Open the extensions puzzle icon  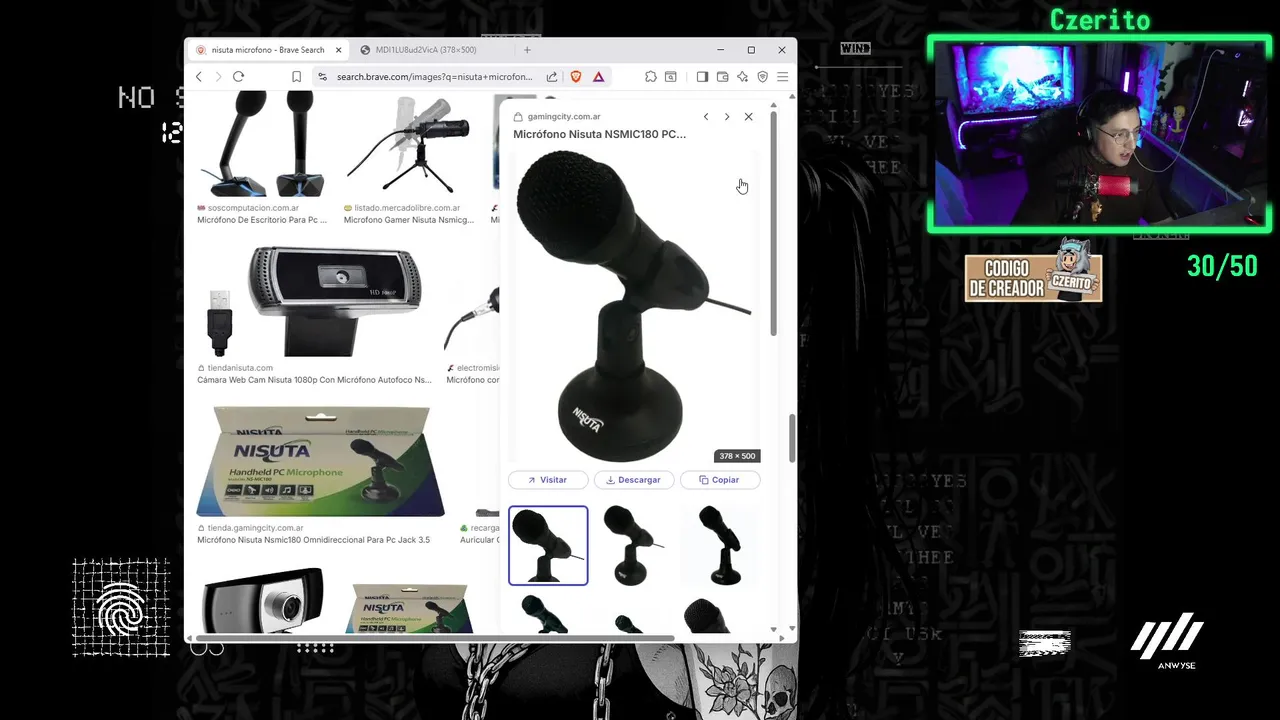tap(651, 77)
